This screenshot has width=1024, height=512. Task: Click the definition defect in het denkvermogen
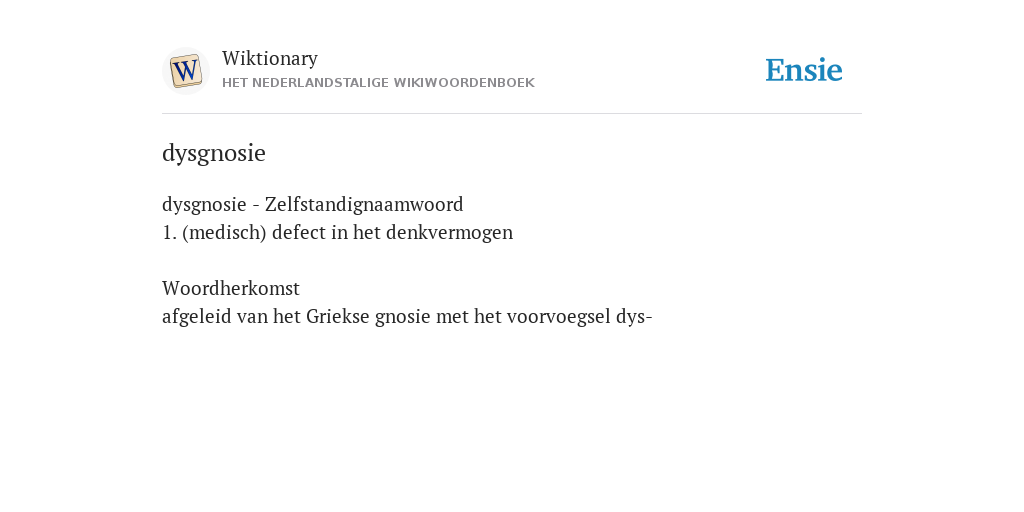[x=392, y=232]
